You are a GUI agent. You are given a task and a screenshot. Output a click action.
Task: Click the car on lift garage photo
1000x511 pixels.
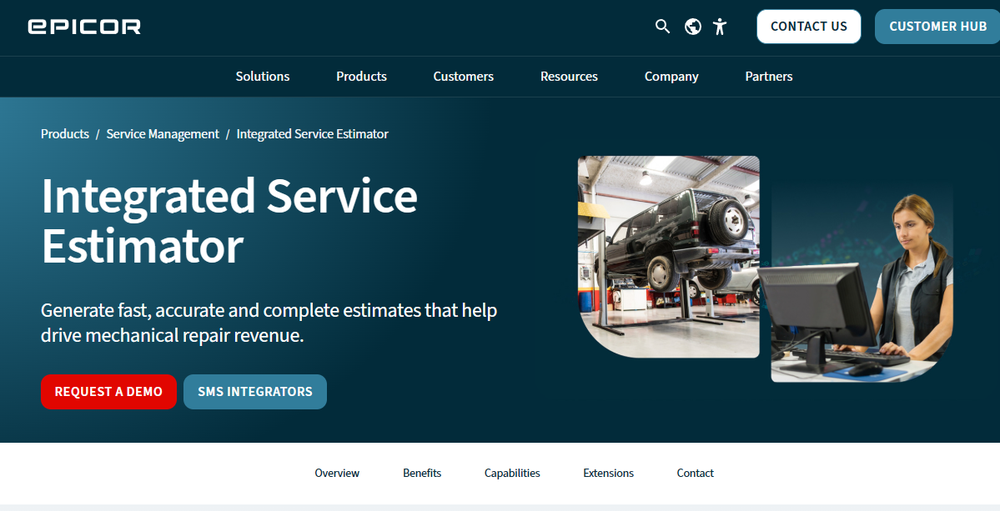tap(668, 257)
